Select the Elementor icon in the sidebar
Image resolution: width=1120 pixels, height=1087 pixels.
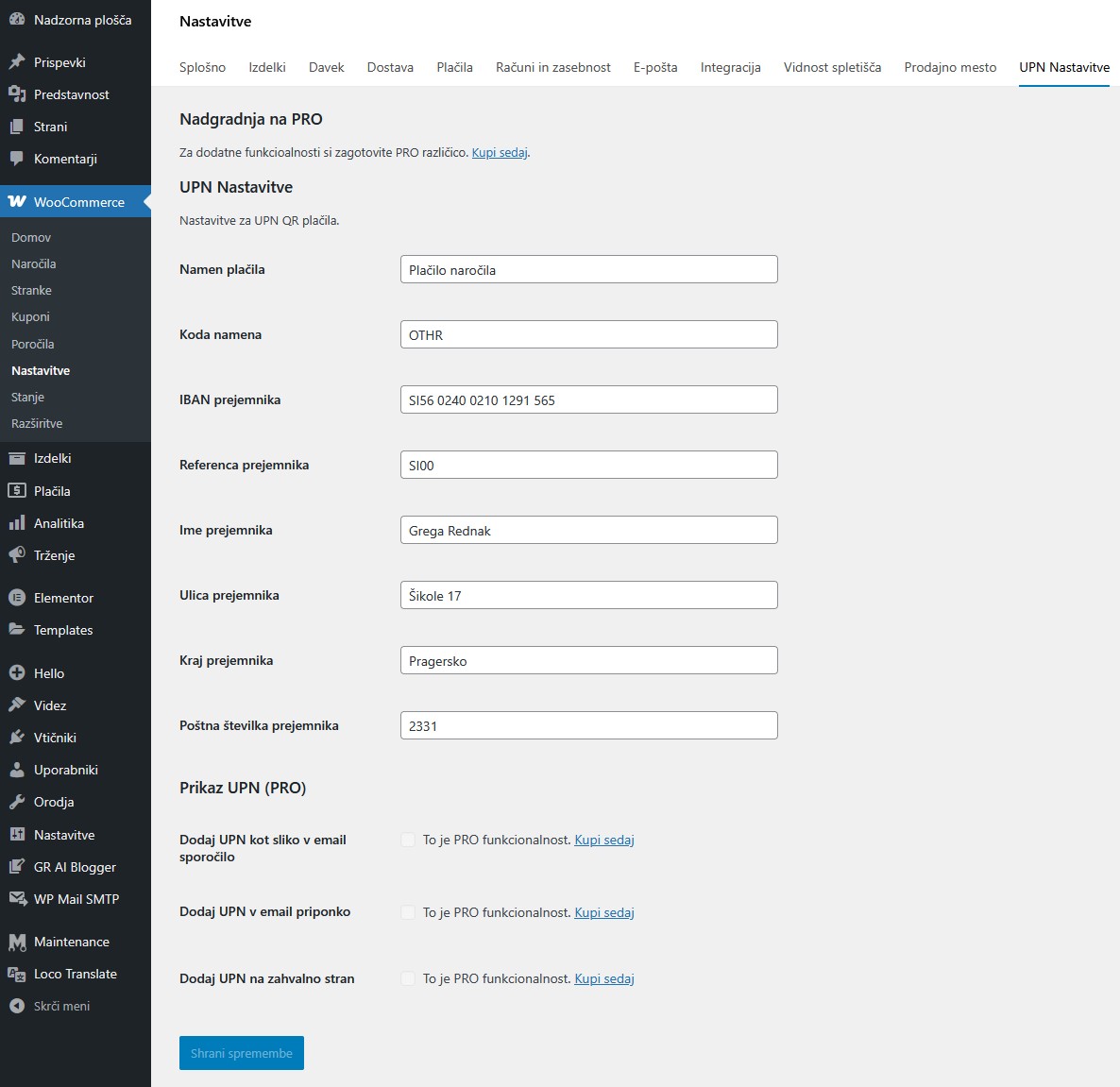coord(16,598)
